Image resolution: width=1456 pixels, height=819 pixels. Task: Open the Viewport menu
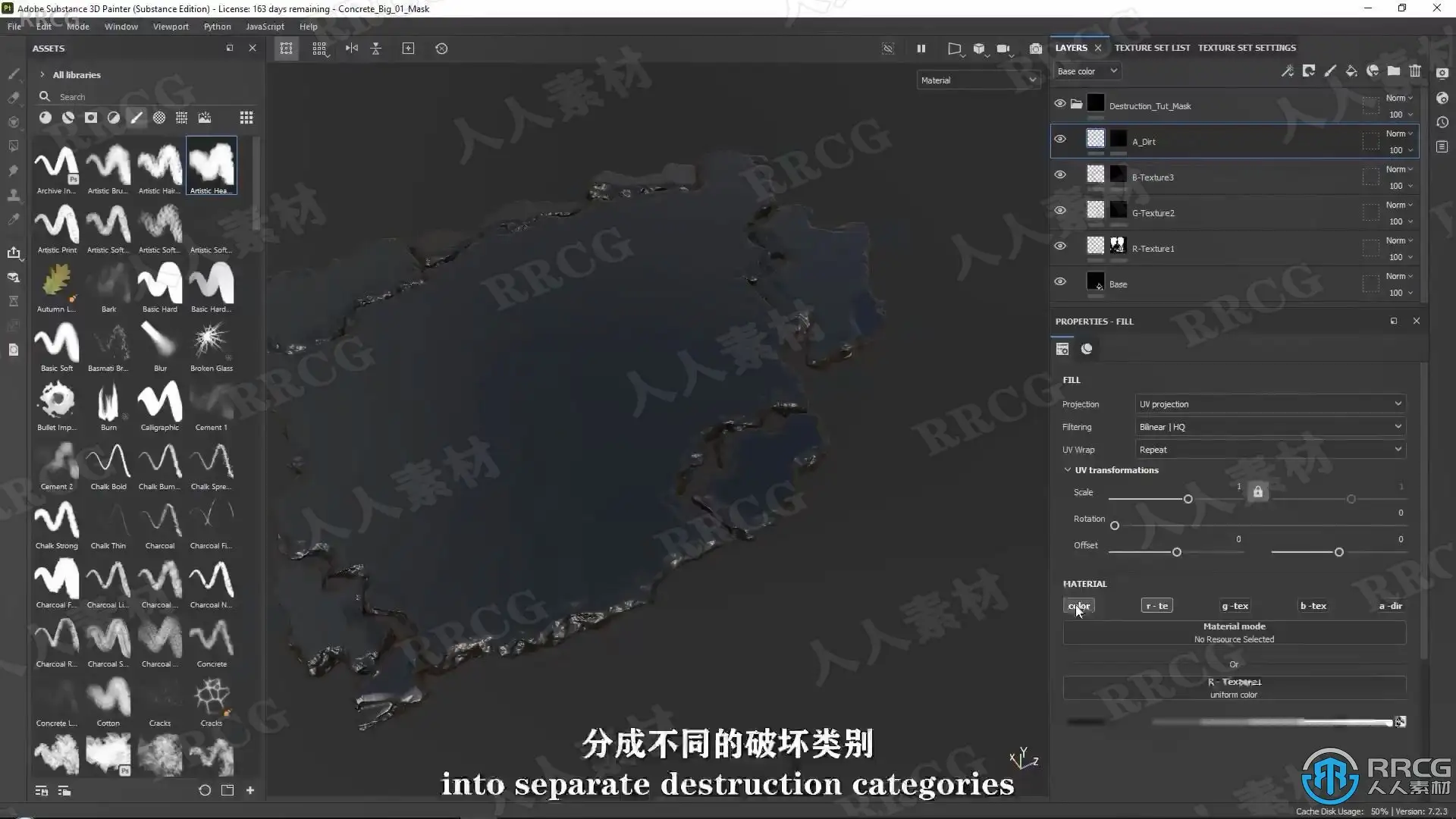(x=171, y=27)
